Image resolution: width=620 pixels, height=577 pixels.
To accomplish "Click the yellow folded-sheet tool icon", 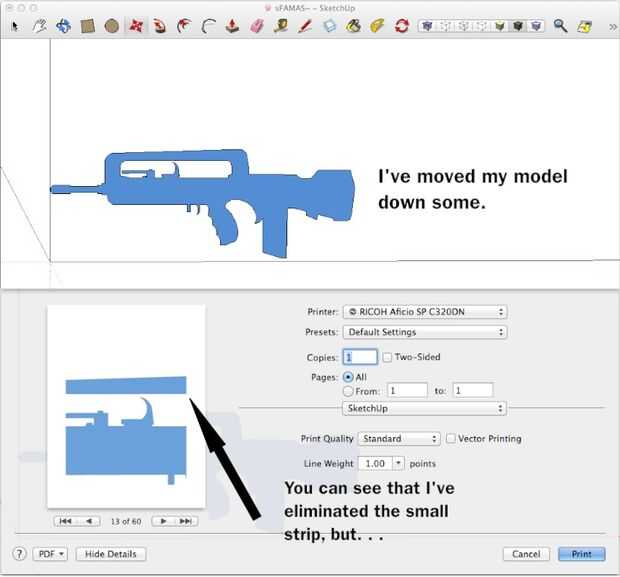I will point(378,26).
